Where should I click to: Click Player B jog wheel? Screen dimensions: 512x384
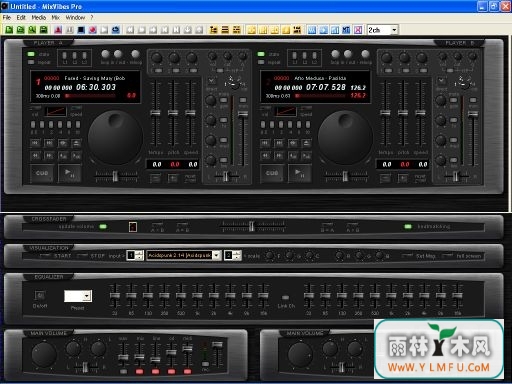point(345,137)
